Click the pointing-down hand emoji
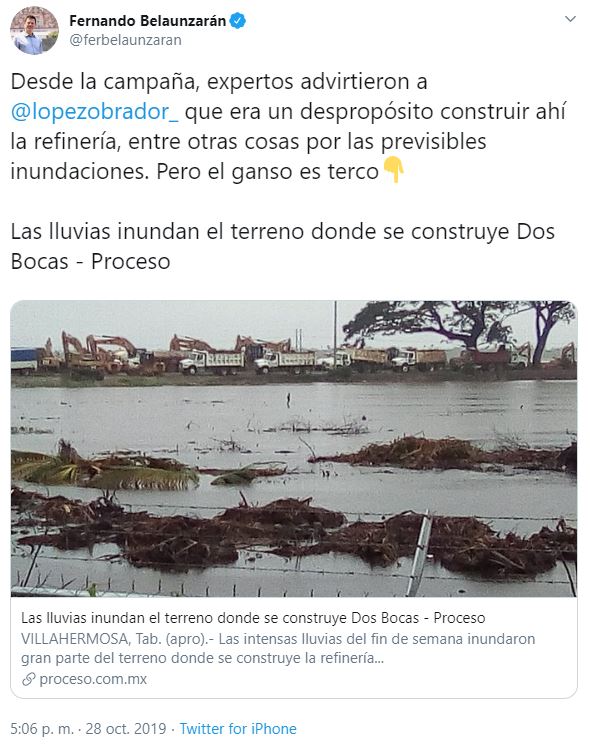 [394, 170]
